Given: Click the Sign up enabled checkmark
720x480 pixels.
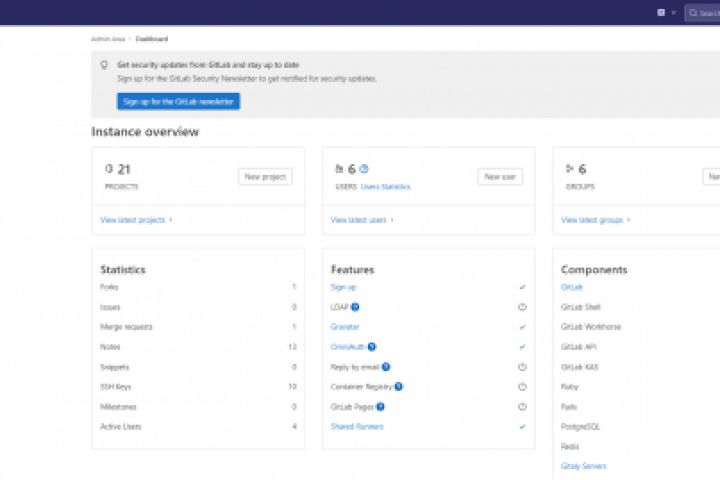Looking at the screenshot, I should 522,287.
